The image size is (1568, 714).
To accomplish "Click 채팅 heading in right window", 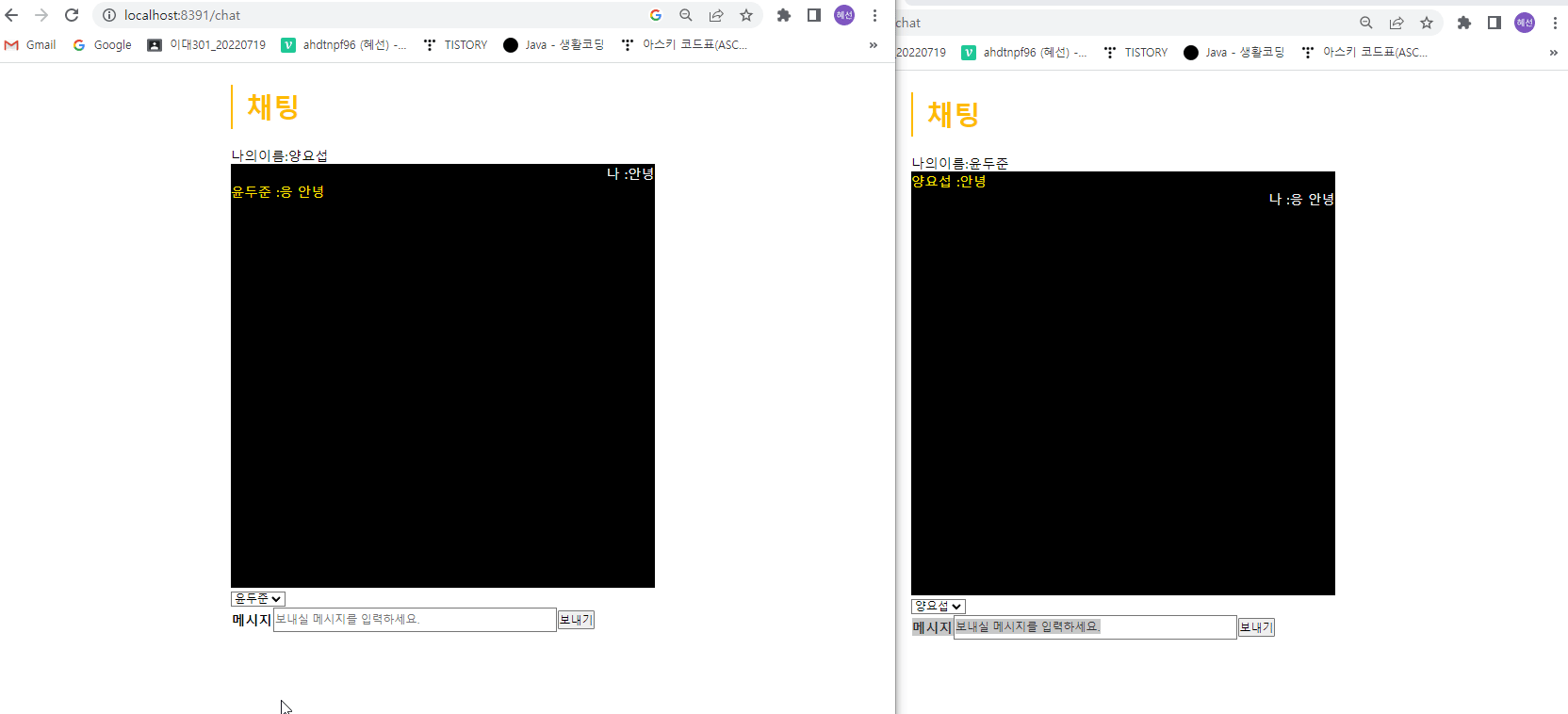I will (954, 114).
